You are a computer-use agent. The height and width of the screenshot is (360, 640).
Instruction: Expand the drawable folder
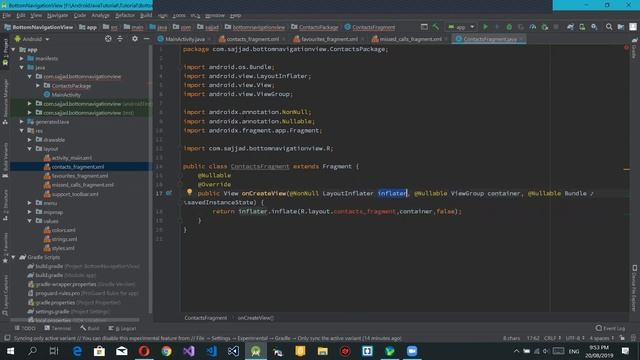pyautogui.click(x=30, y=140)
